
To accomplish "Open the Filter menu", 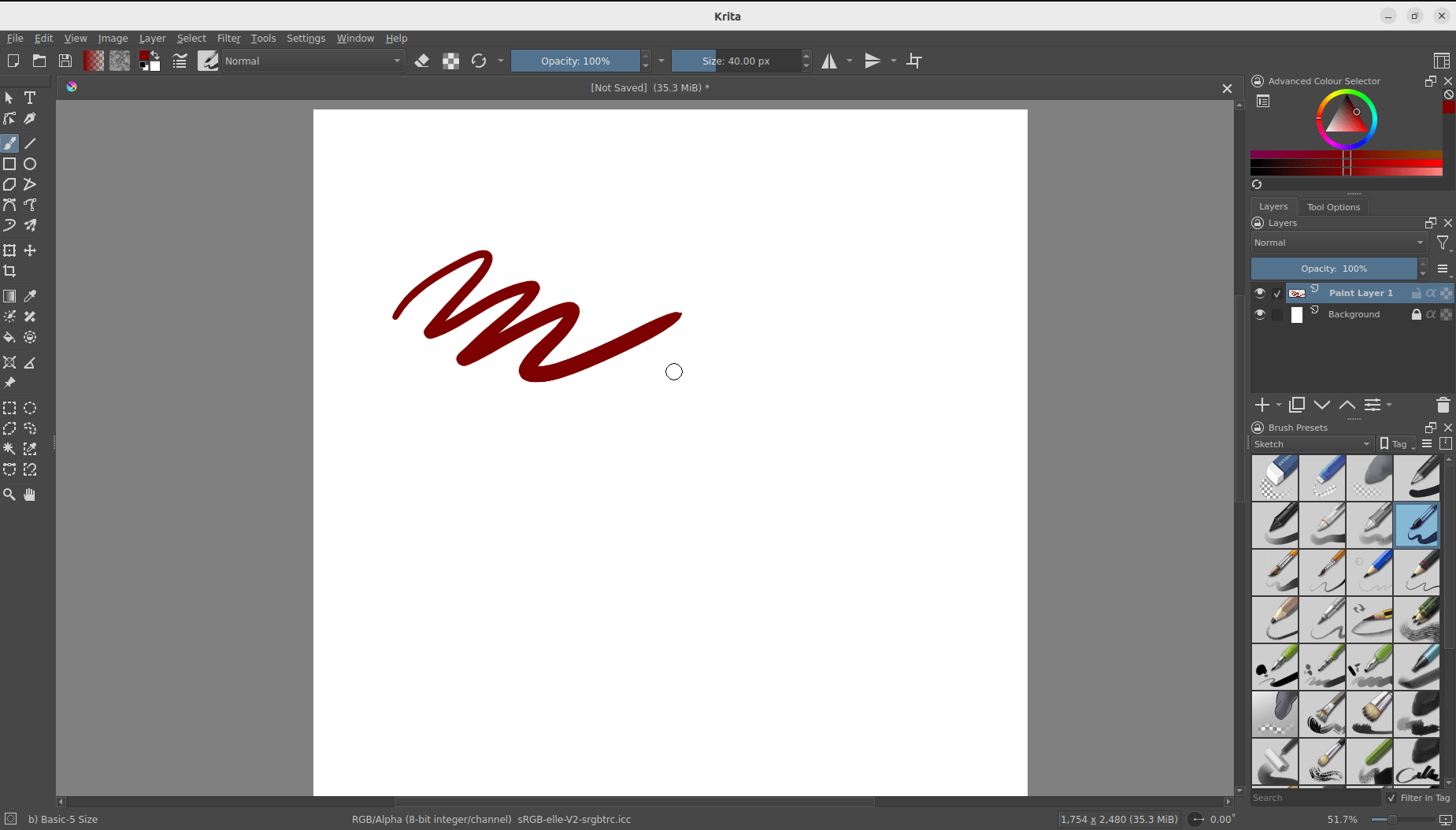I will click(x=228, y=38).
